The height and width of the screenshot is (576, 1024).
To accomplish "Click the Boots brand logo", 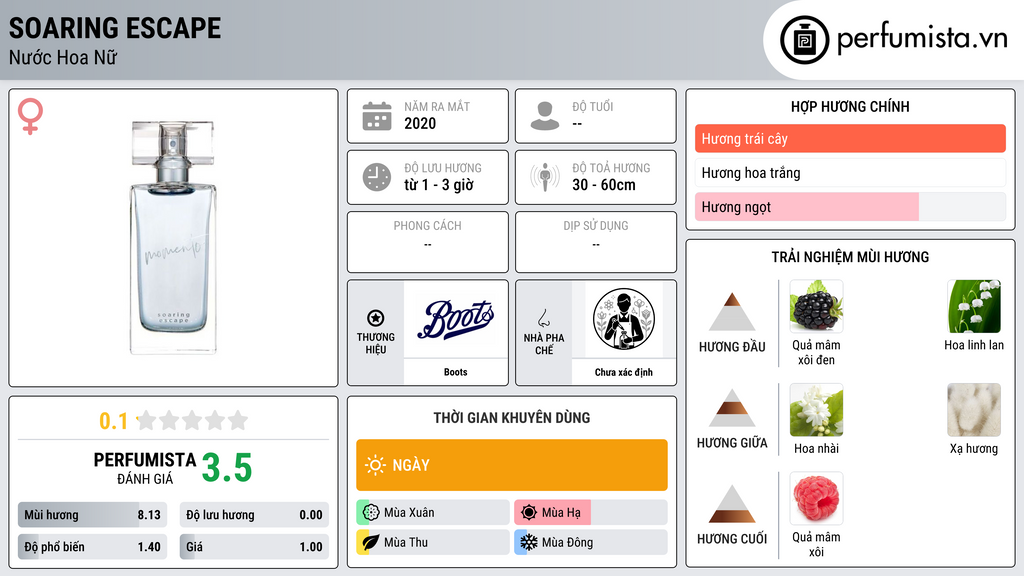I will (x=455, y=319).
